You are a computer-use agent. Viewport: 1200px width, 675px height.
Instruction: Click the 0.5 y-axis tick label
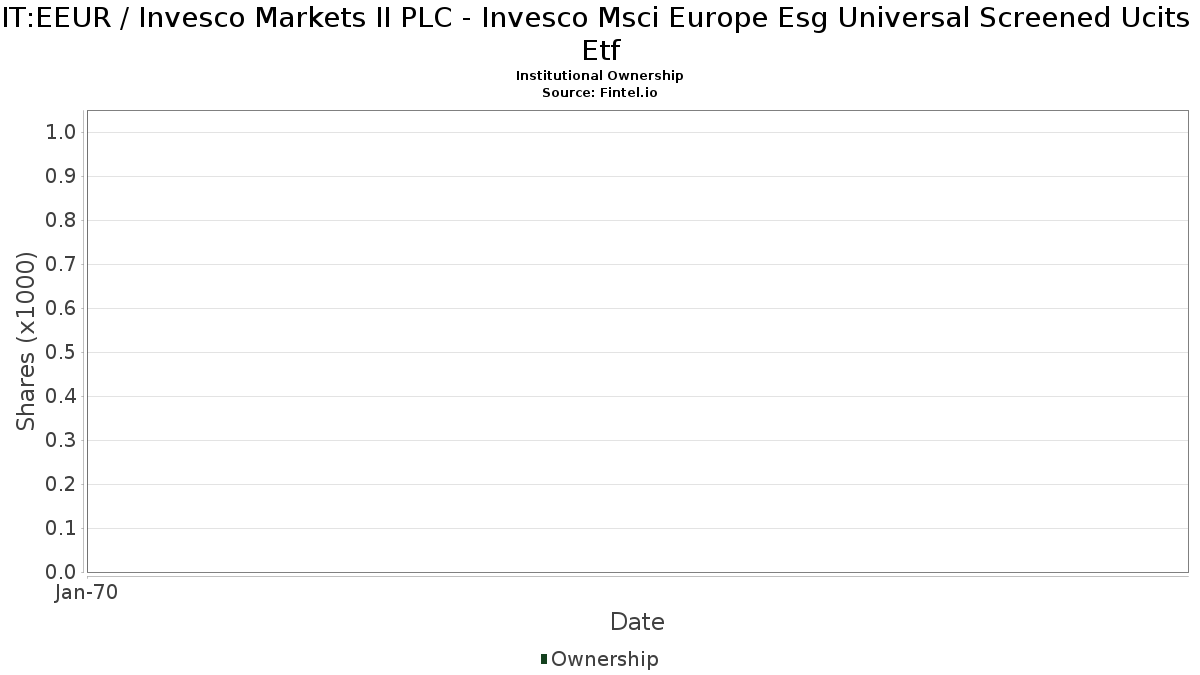62,353
